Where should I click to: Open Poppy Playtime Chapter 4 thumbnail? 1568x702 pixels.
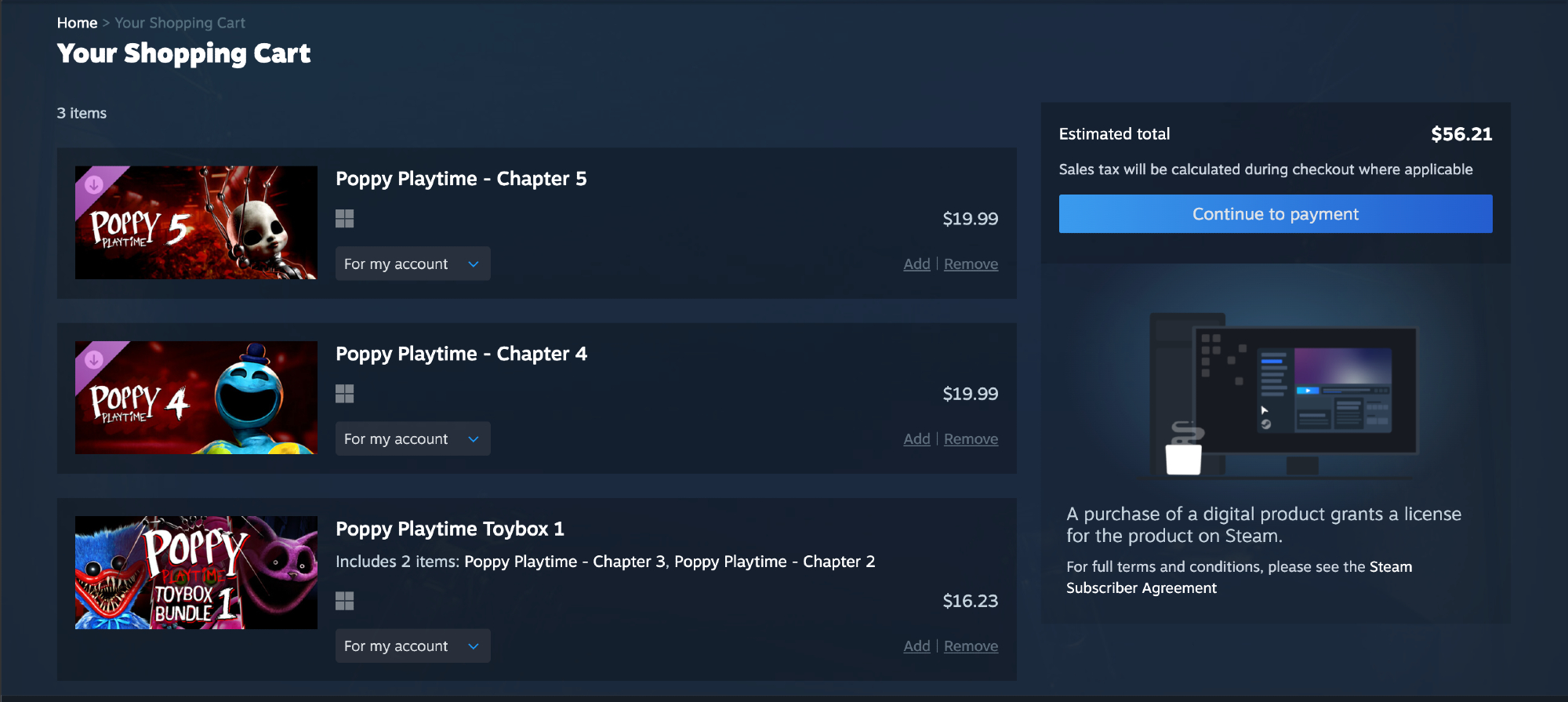[x=196, y=398]
